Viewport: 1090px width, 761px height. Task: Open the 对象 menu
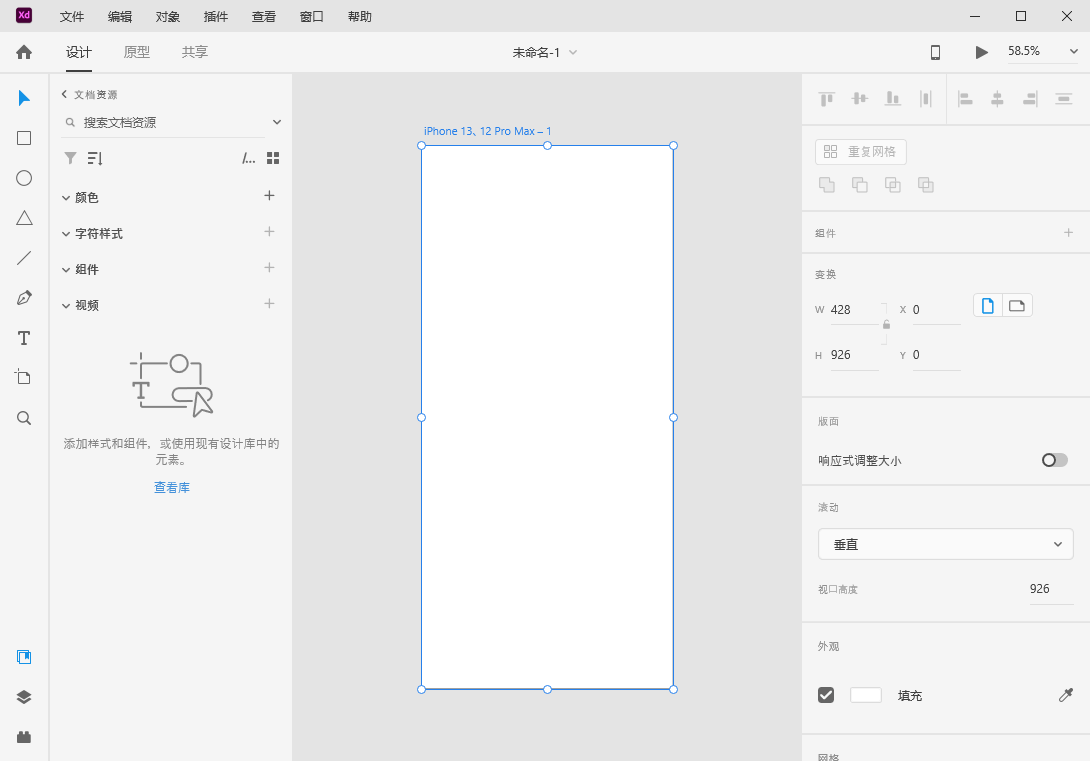pos(168,17)
